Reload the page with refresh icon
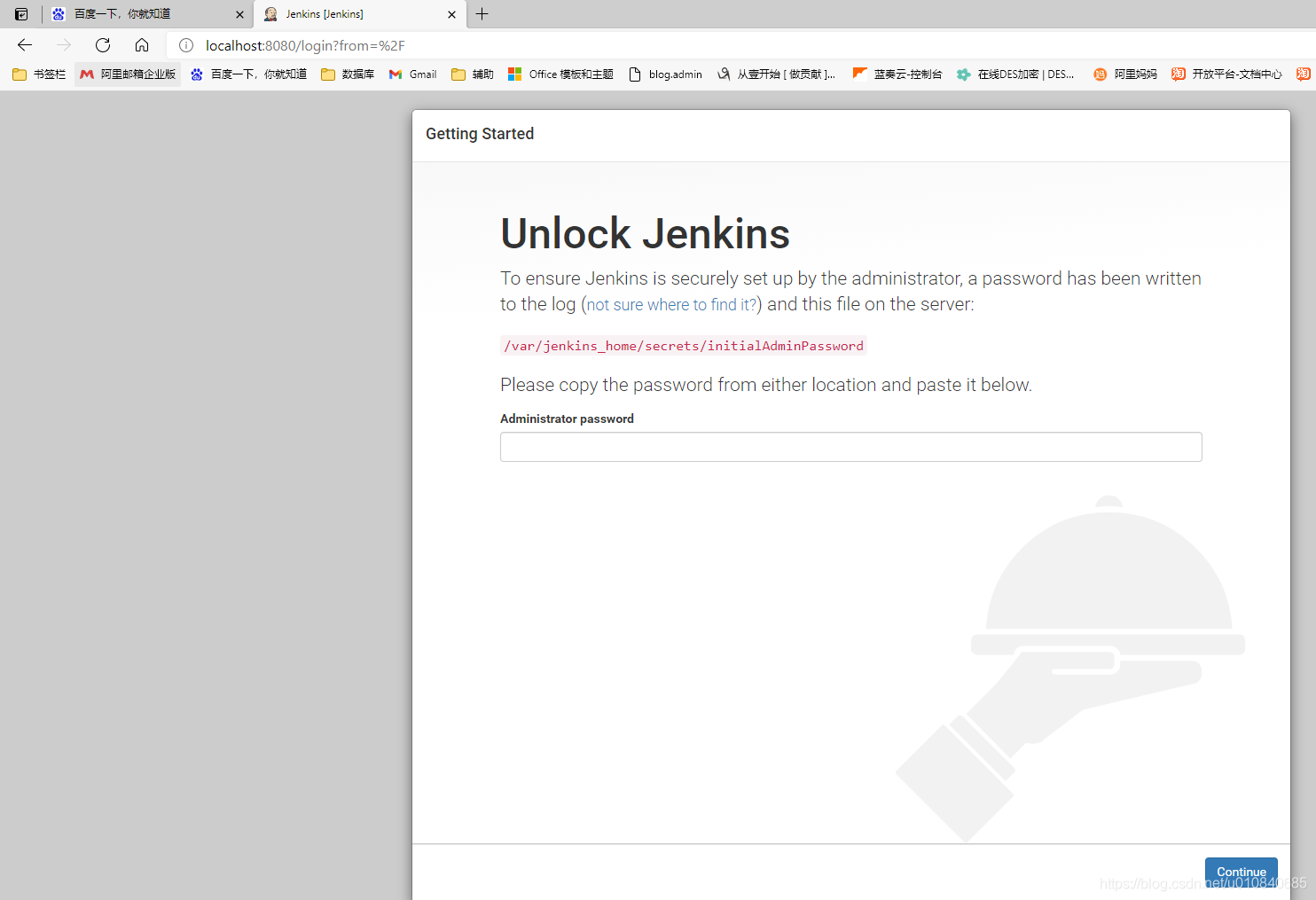 coord(103,45)
